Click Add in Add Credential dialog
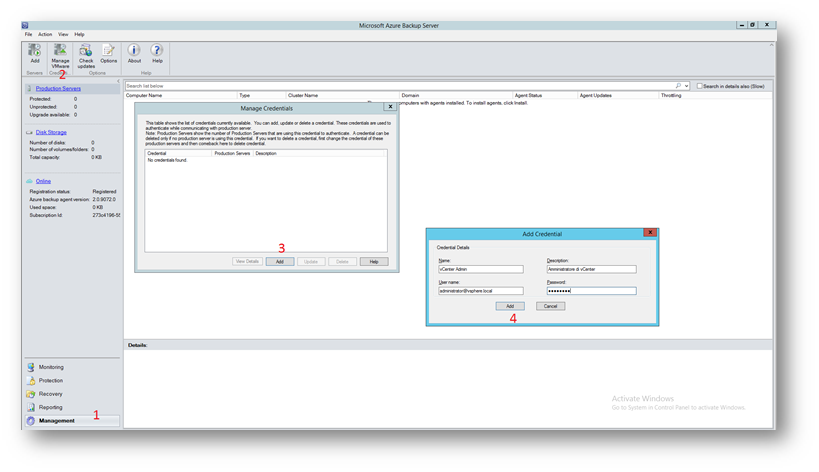 point(510,306)
